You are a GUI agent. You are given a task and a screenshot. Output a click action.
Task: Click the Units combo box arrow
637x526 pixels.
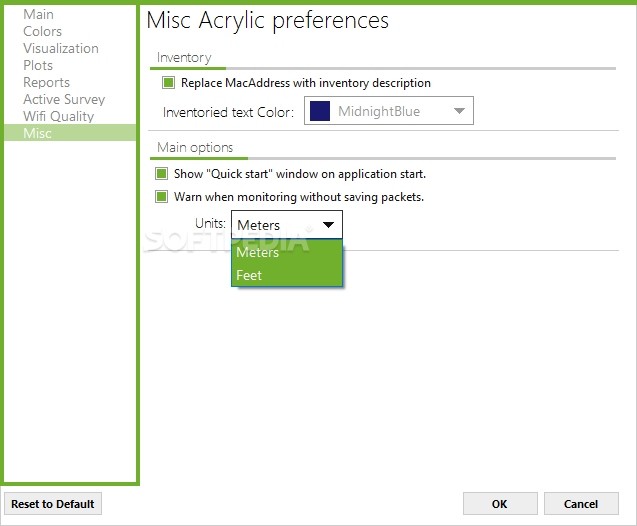point(328,225)
